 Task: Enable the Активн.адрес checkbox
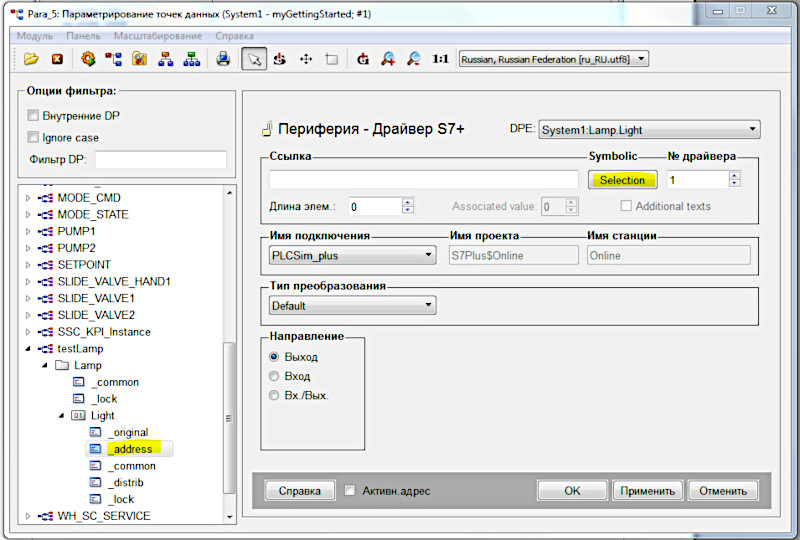coord(350,490)
